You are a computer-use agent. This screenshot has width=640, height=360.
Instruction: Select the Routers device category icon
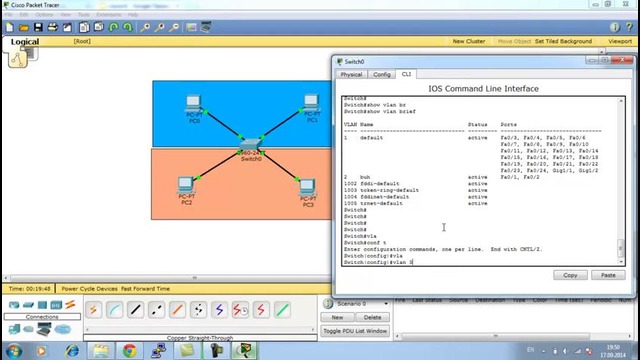point(14,305)
